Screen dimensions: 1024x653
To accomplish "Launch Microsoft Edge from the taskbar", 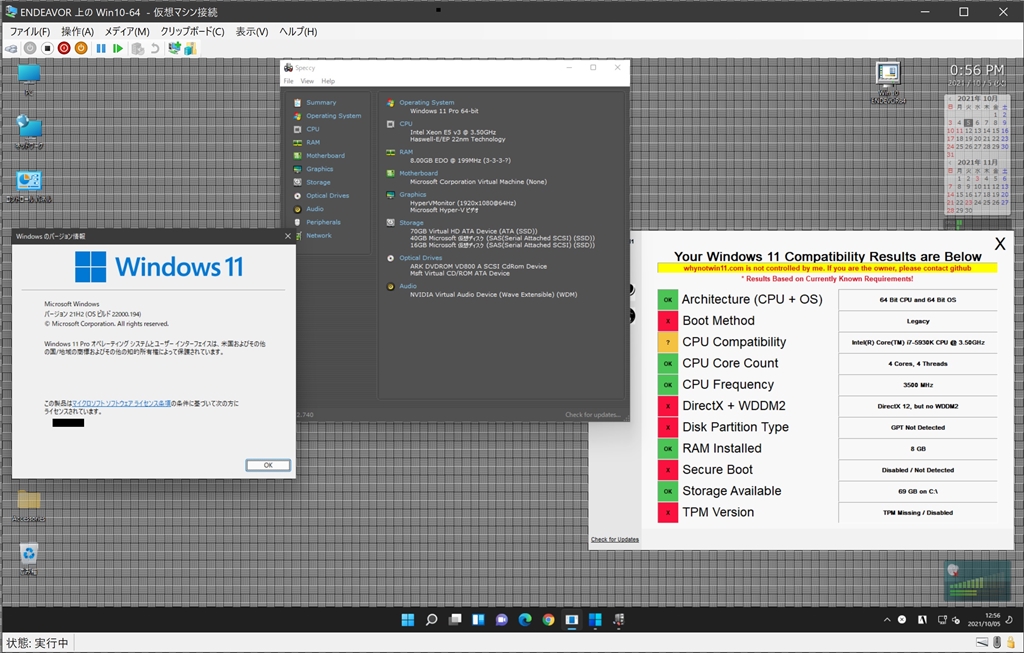I will coord(525,620).
